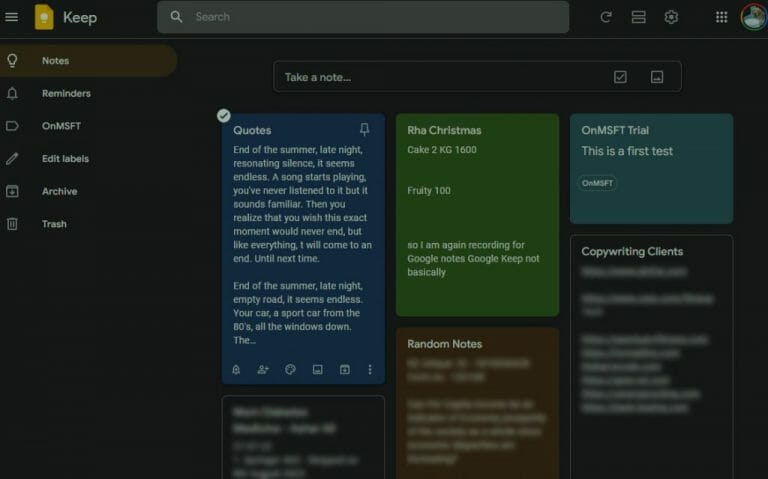Pin the Quotes note
768x479 pixels.
[364, 129]
